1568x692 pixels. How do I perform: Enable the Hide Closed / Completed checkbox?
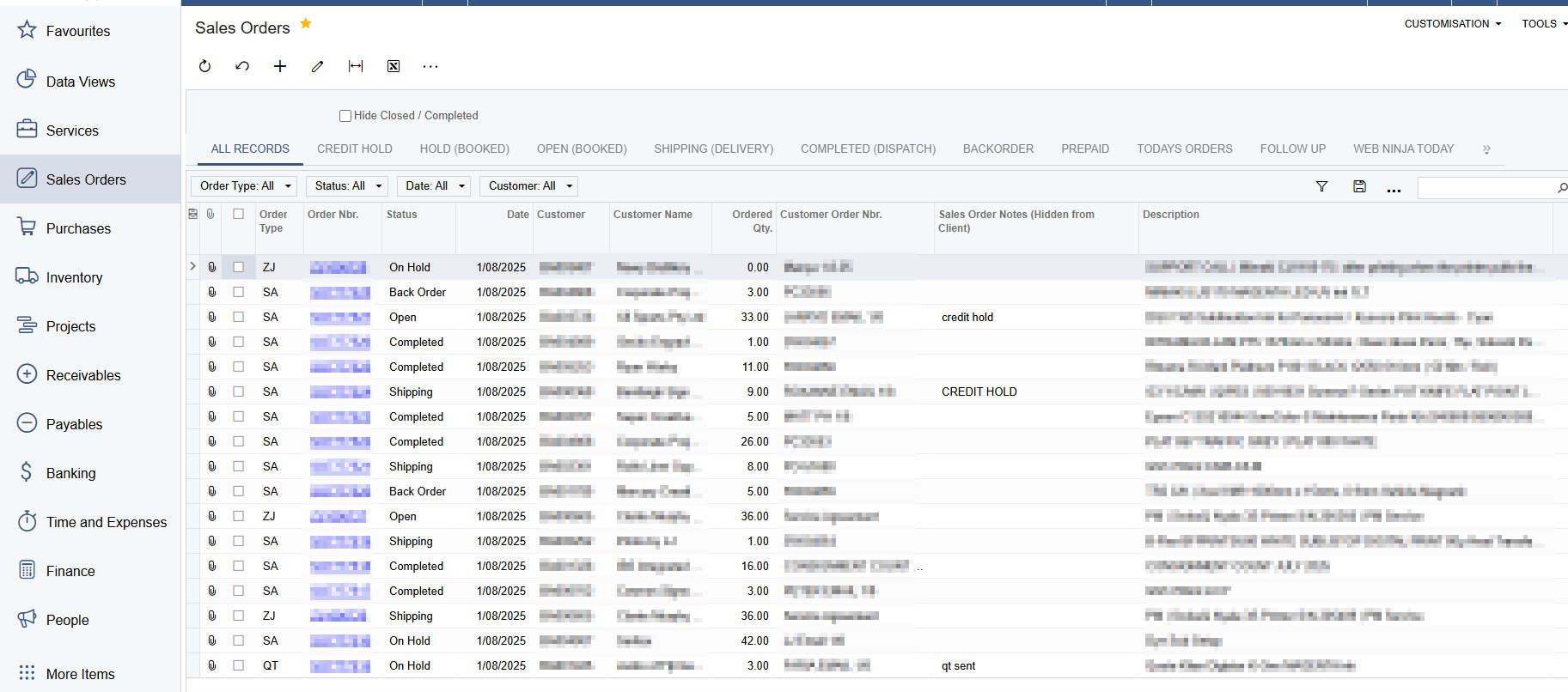click(x=345, y=116)
